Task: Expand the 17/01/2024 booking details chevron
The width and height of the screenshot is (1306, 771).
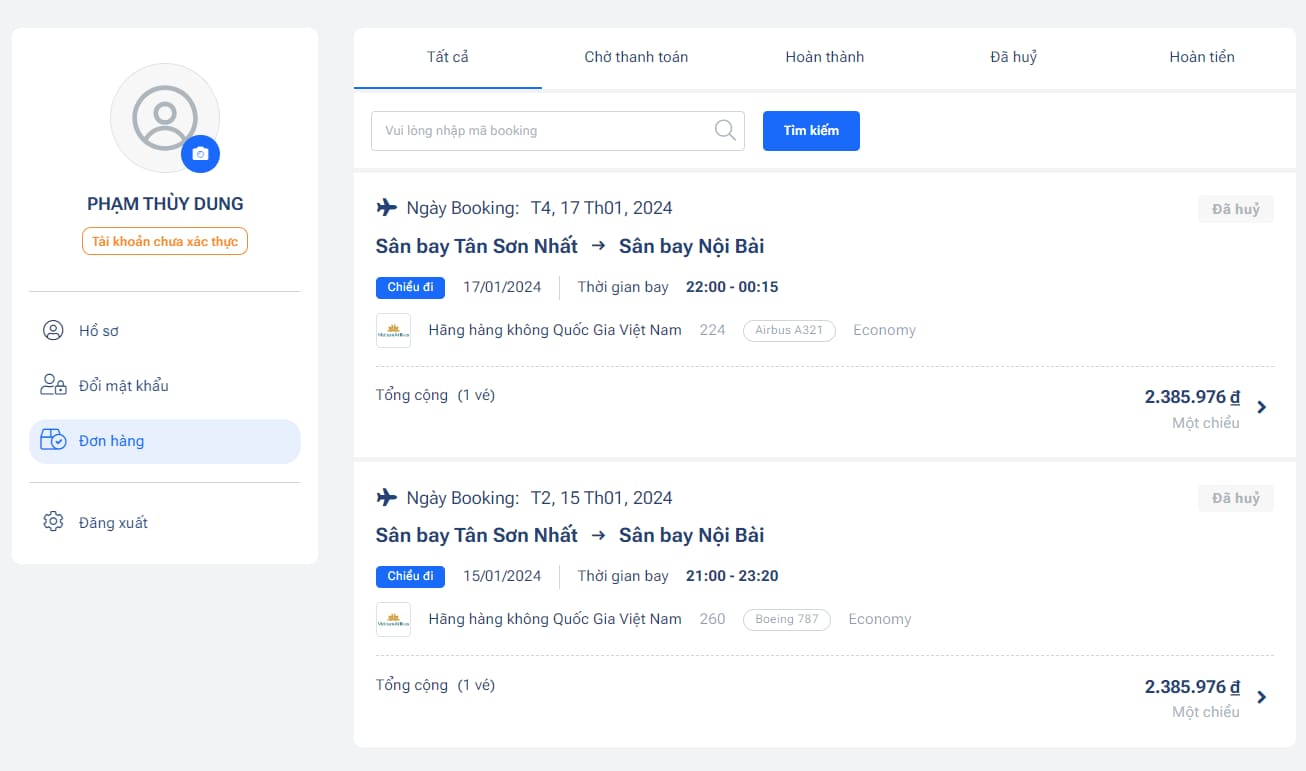Action: tap(1262, 407)
